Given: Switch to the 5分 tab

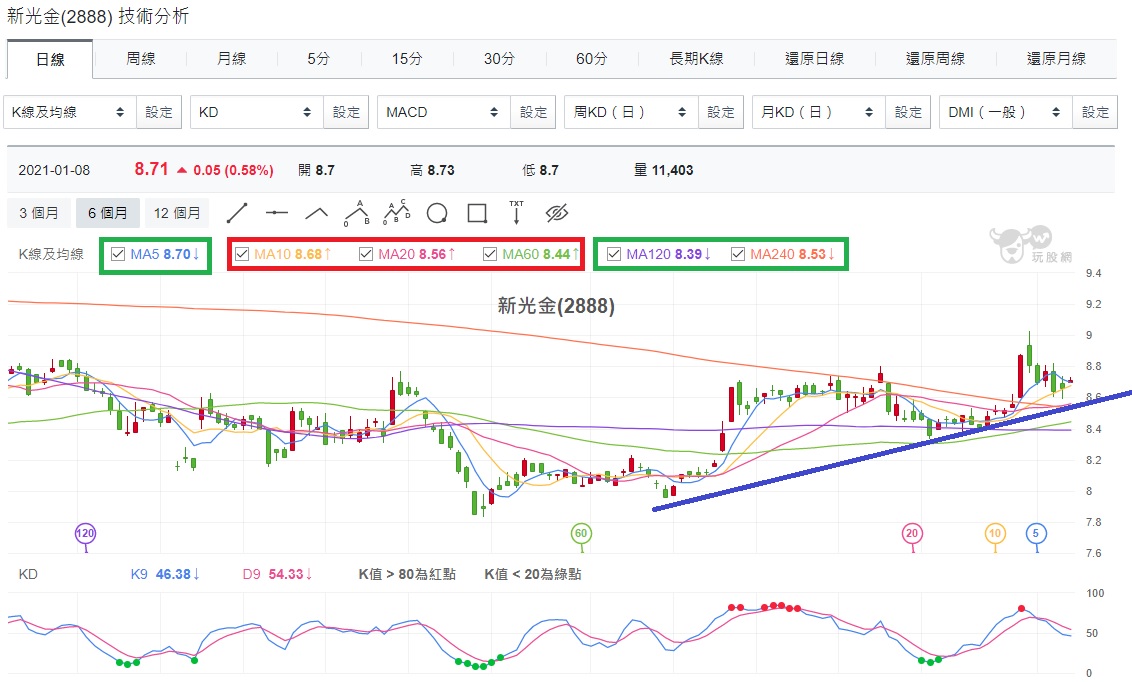Looking at the screenshot, I should (x=318, y=58).
